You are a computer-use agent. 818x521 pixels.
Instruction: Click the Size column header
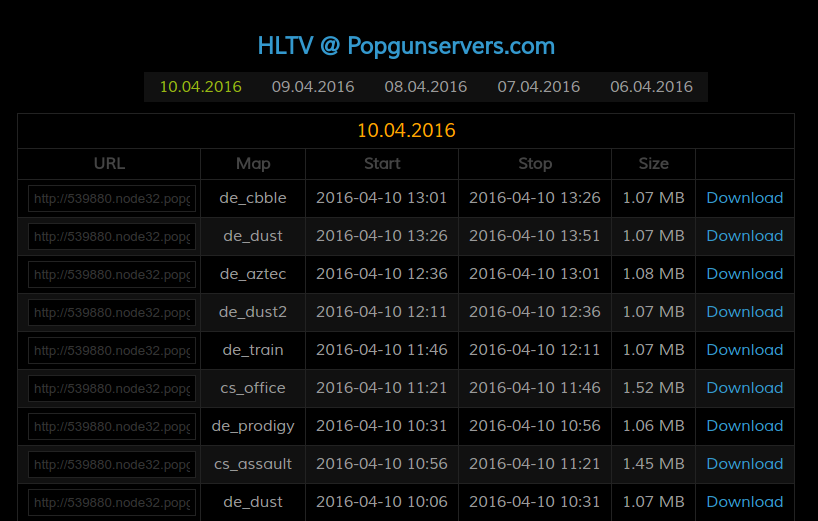click(653, 164)
